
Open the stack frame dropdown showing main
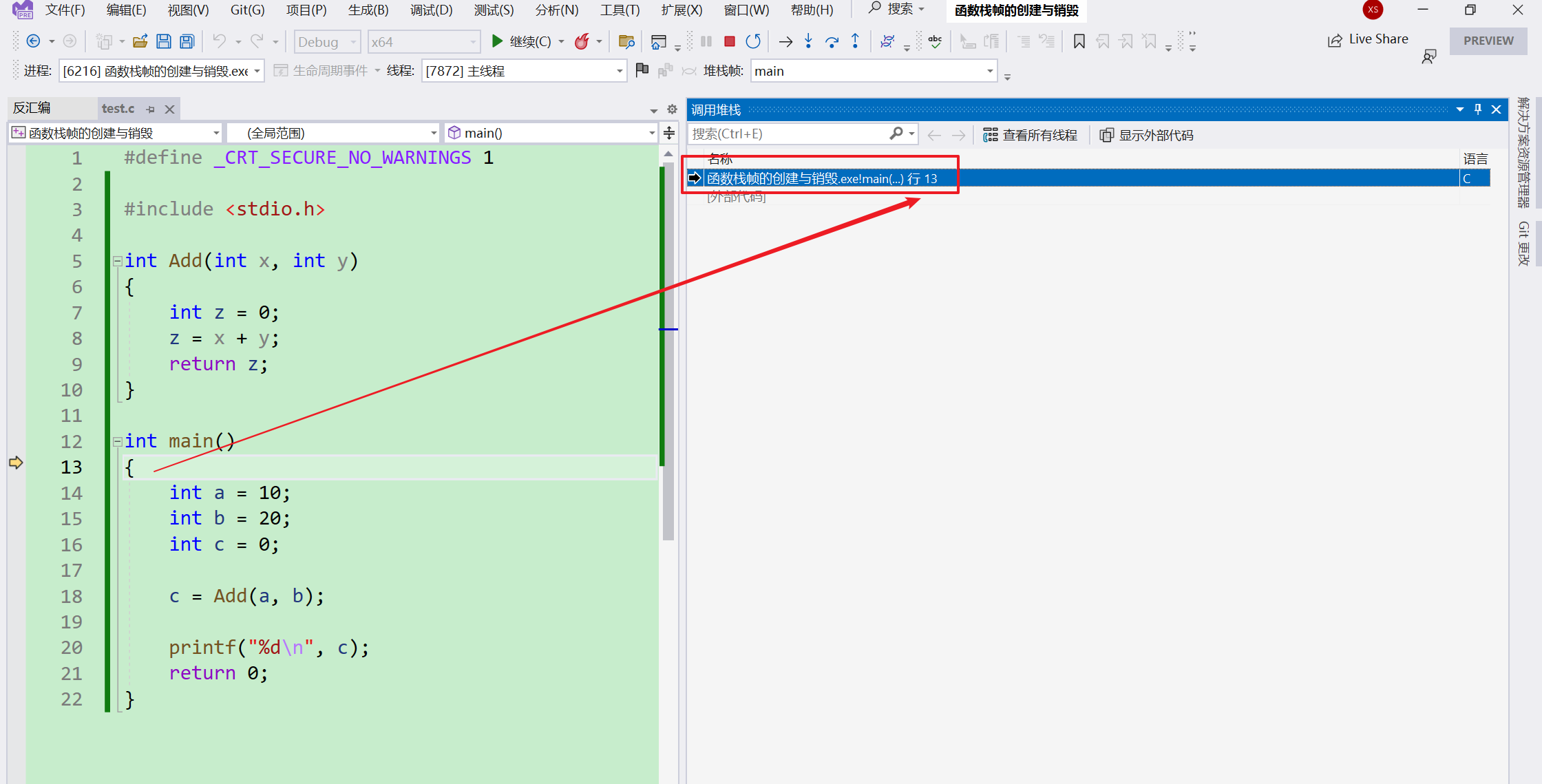click(874, 71)
